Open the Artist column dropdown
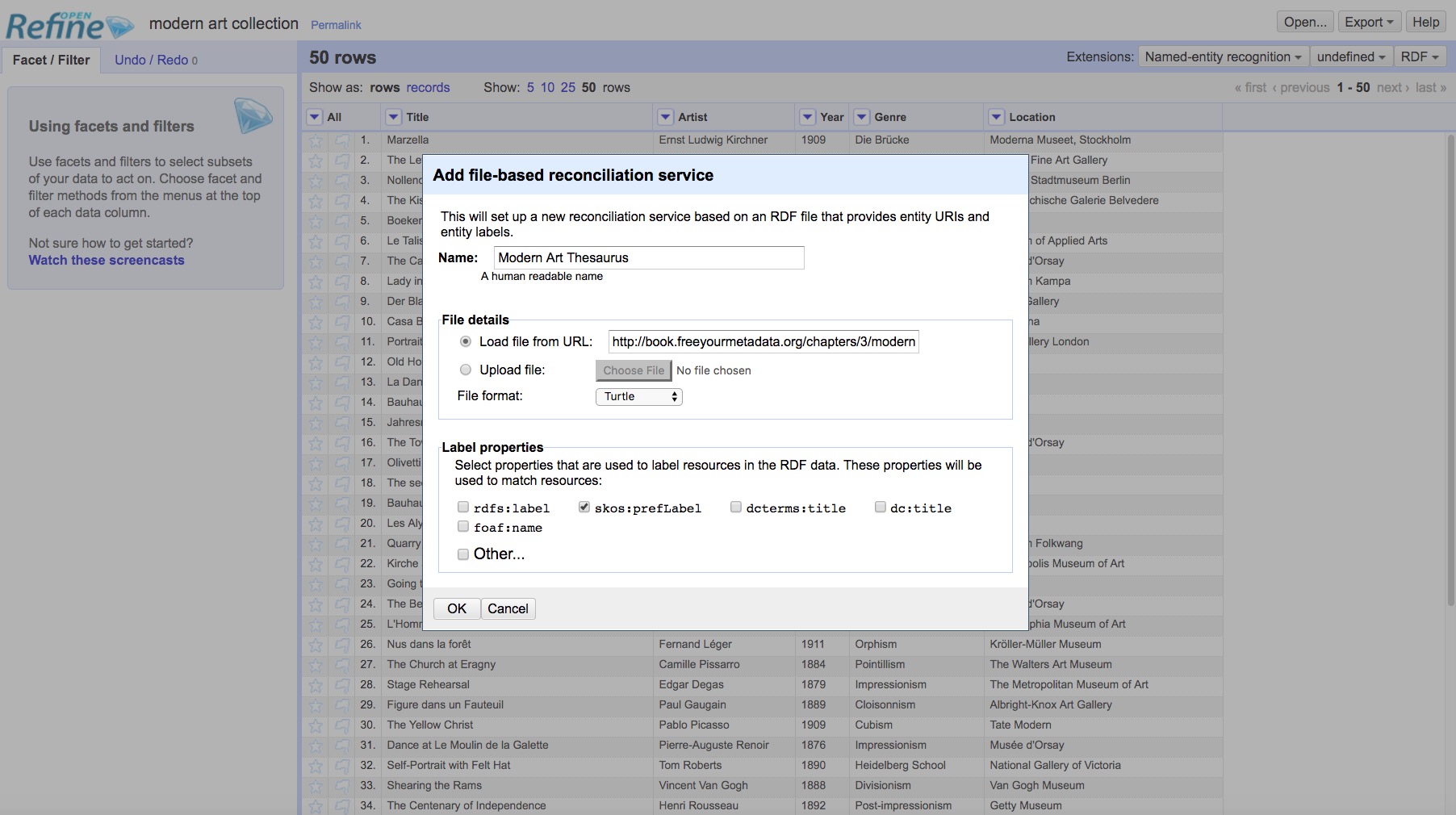Image resolution: width=1456 pixels, height=815 pixels. [x=666, y=116]
